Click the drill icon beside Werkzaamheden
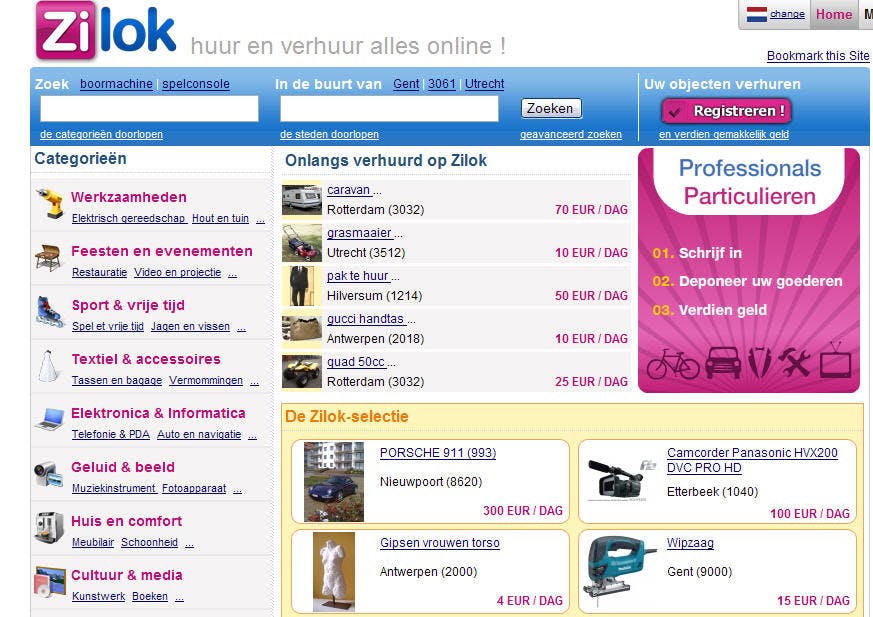Viewport: 873px width, 617px height. (x=51, y=203)
